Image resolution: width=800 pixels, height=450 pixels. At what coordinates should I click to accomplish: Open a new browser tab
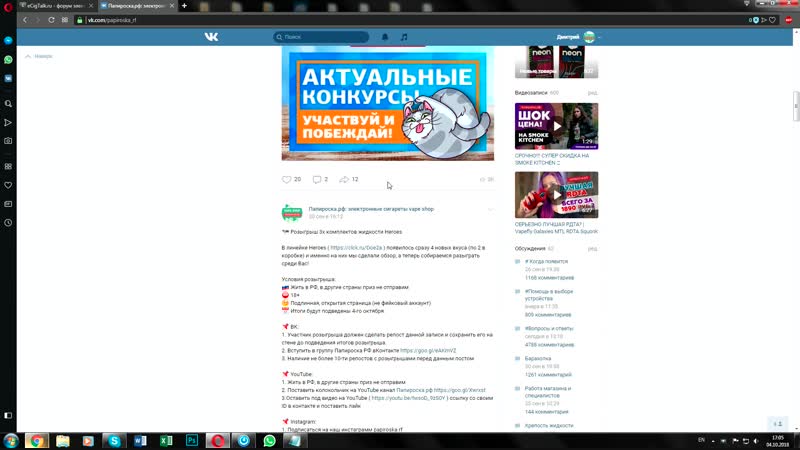click(184, 6)
